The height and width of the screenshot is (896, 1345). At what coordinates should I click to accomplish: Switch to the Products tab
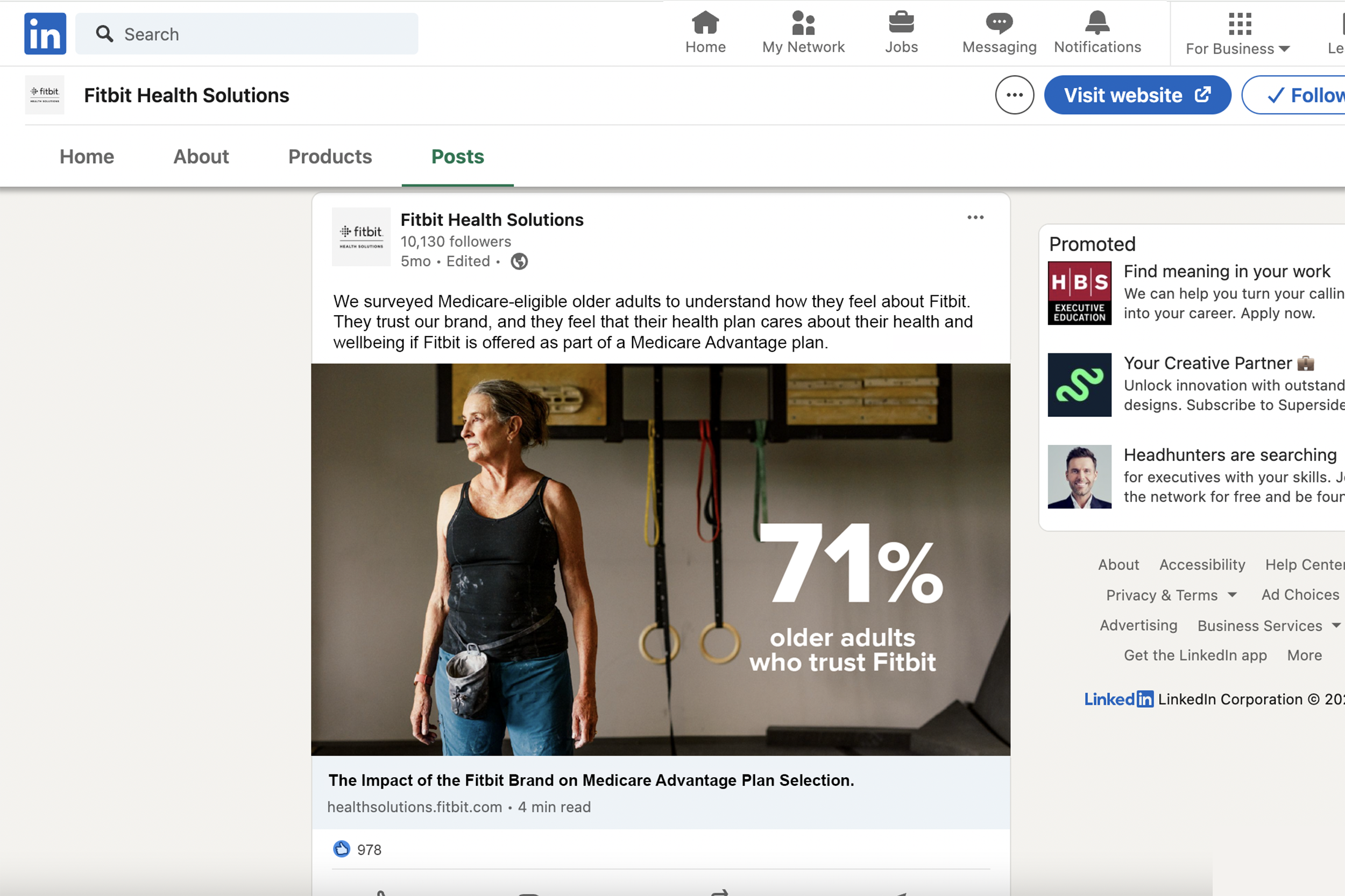pyautogui.click(x=330, y=157)
